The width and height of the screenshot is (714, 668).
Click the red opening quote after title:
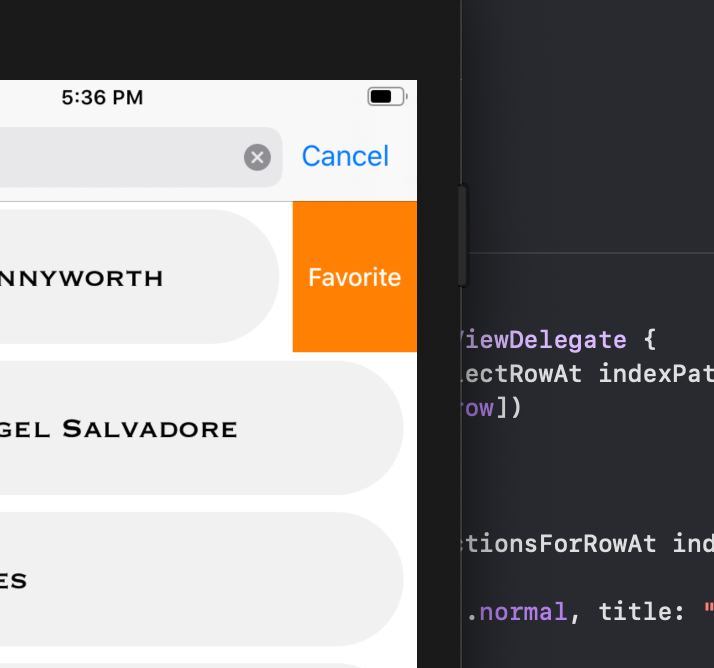[x=706, y=611]
